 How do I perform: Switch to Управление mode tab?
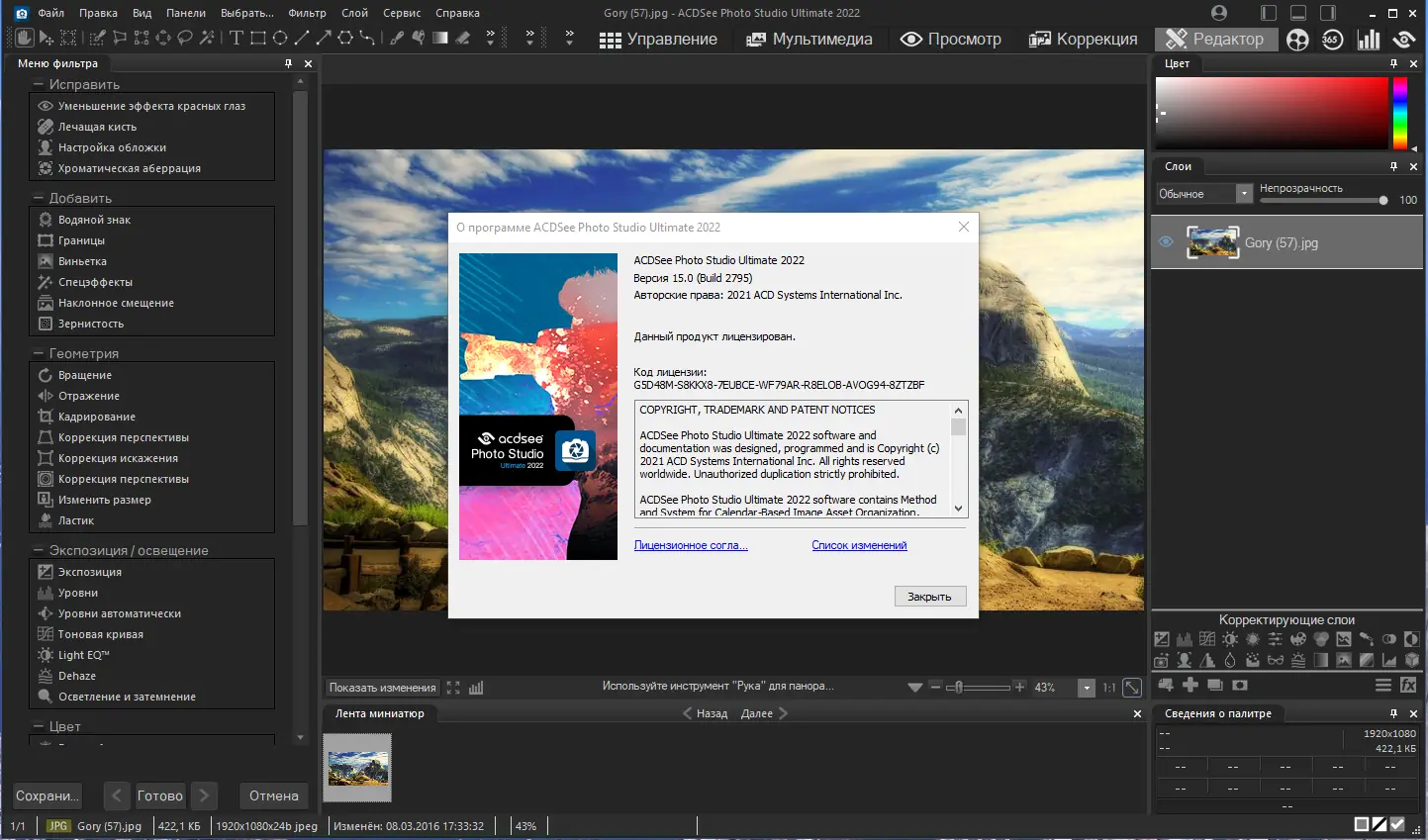(658, 40)
